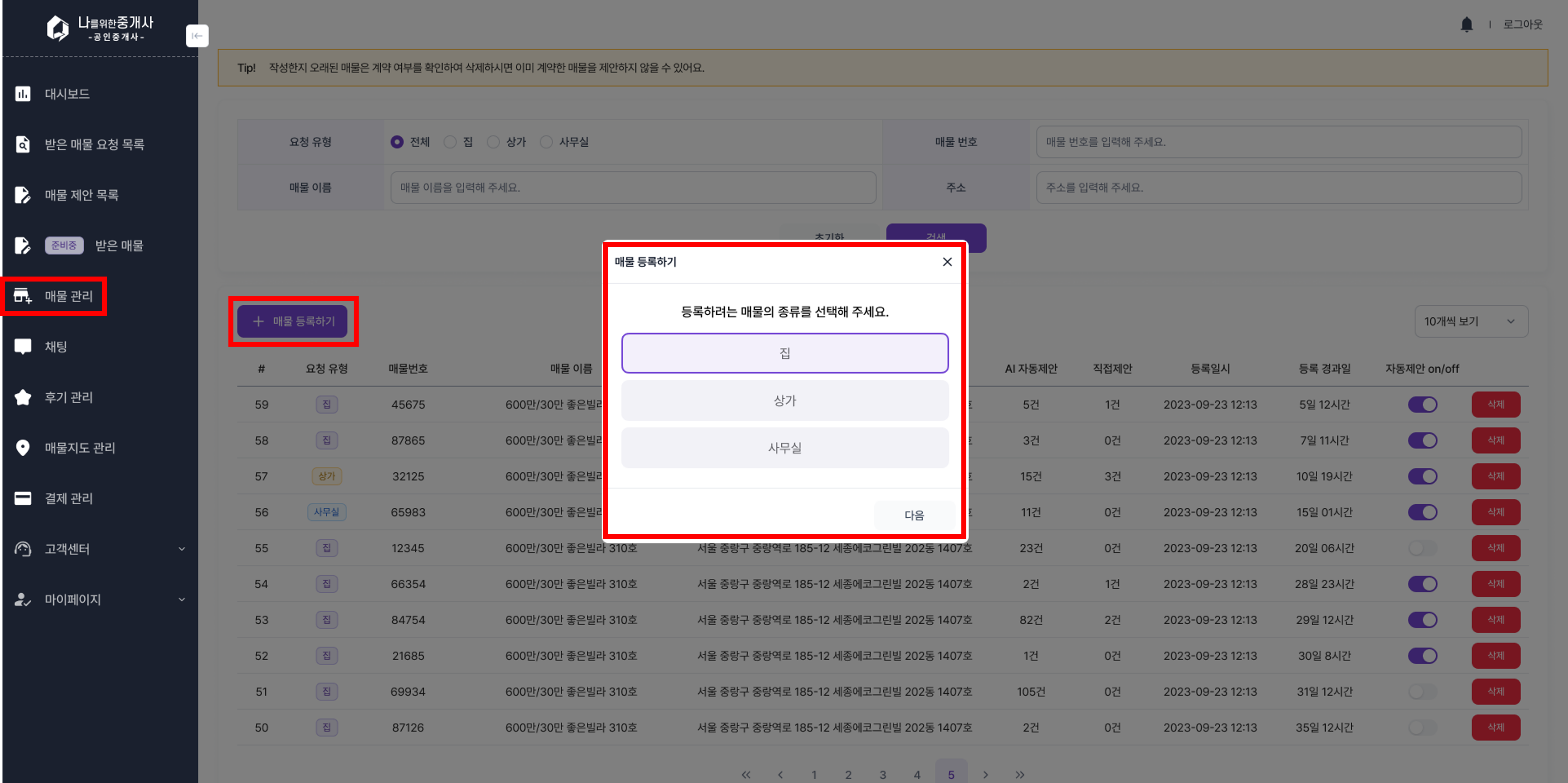Delete listing number 45675
The height and width of the screenshot is (783, 1568).
click(x=1495, y=404)
